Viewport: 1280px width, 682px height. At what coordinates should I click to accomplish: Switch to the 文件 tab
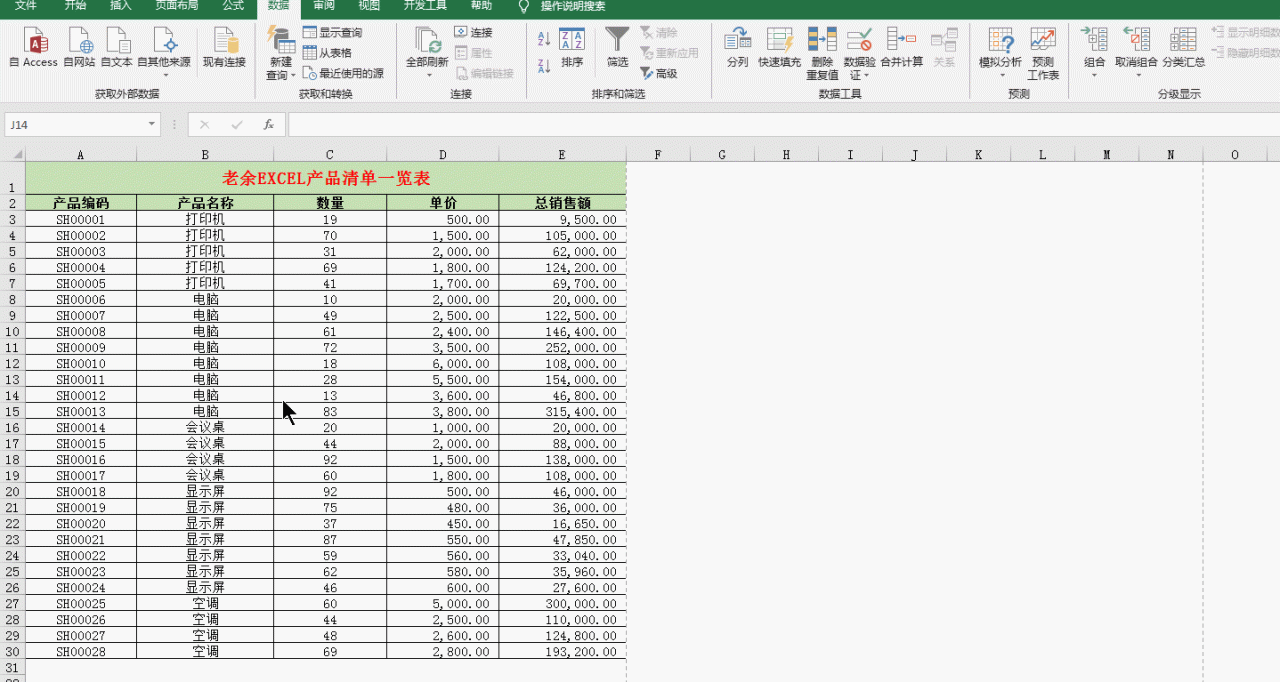pos(26,6)
